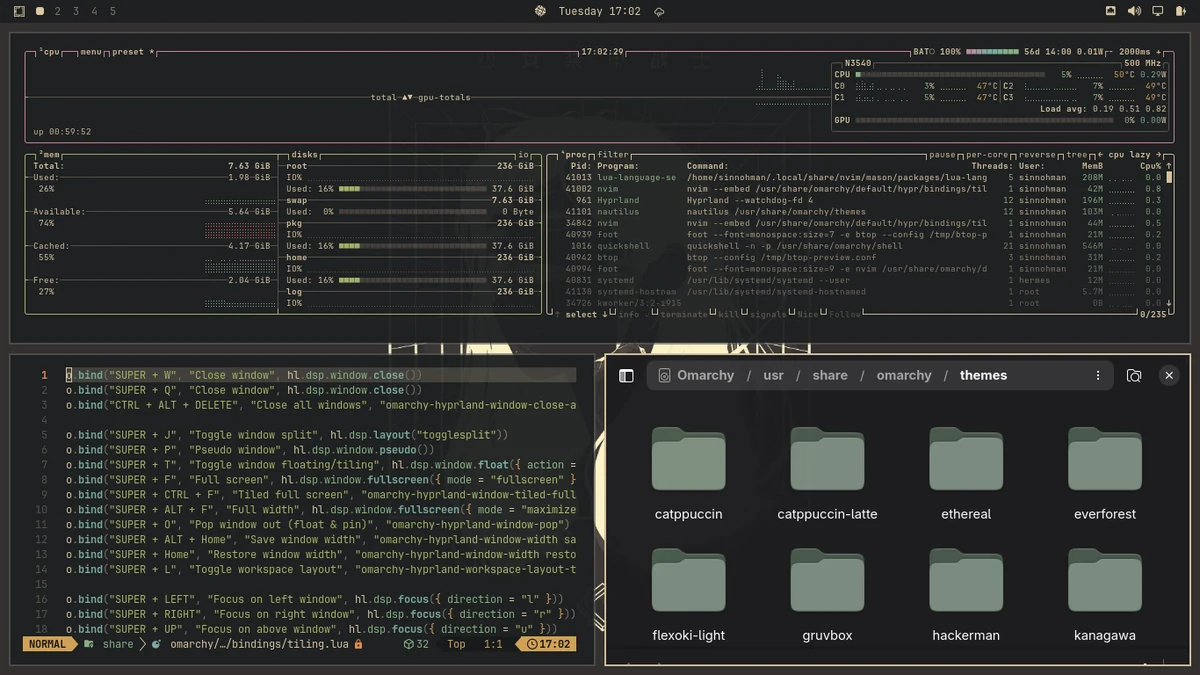1200x675 pixels.
Task: Increase btop update interval with plus
Action: pos(1159,51)
